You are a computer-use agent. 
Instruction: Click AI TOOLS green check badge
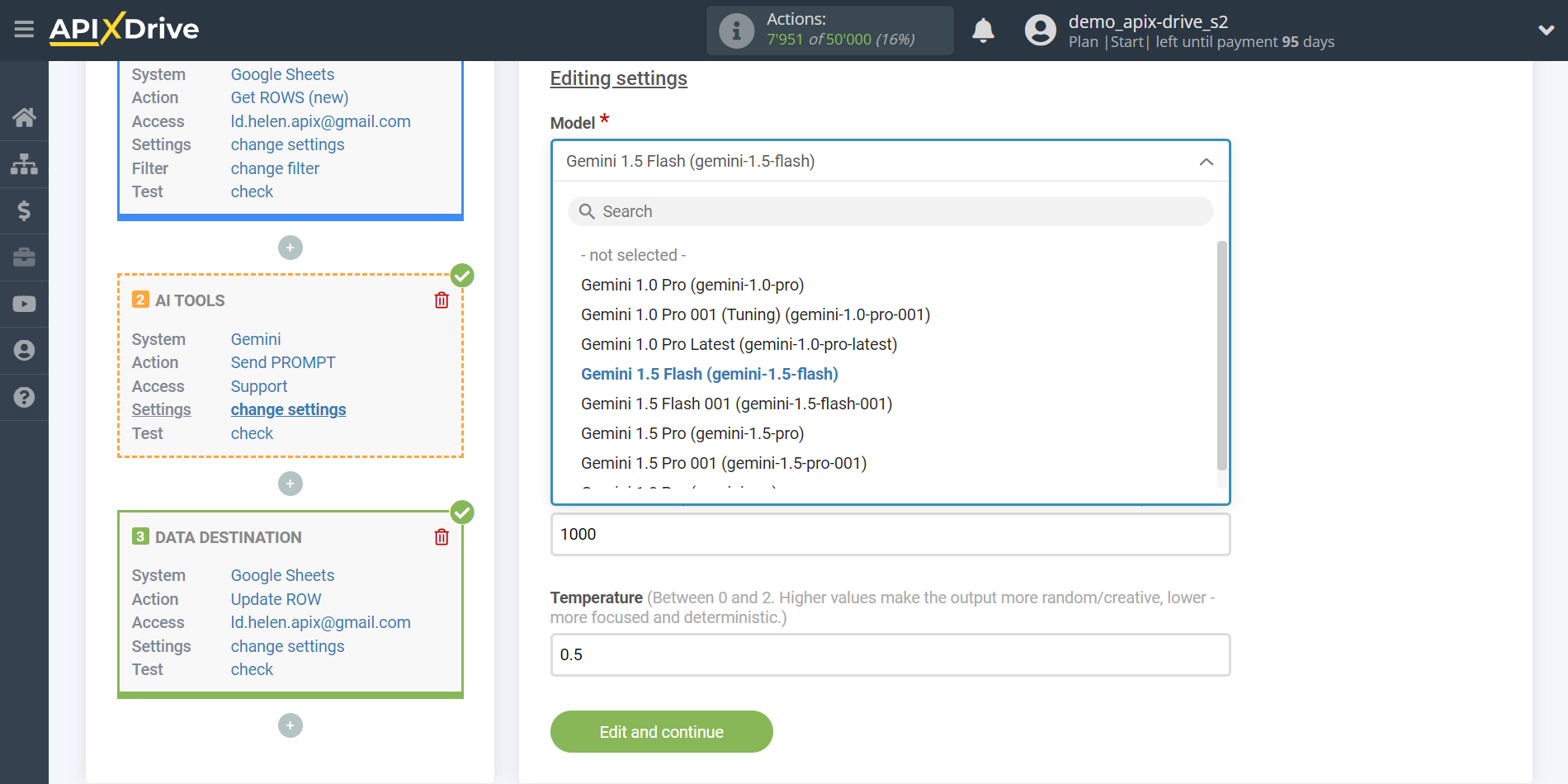(462, 276)
